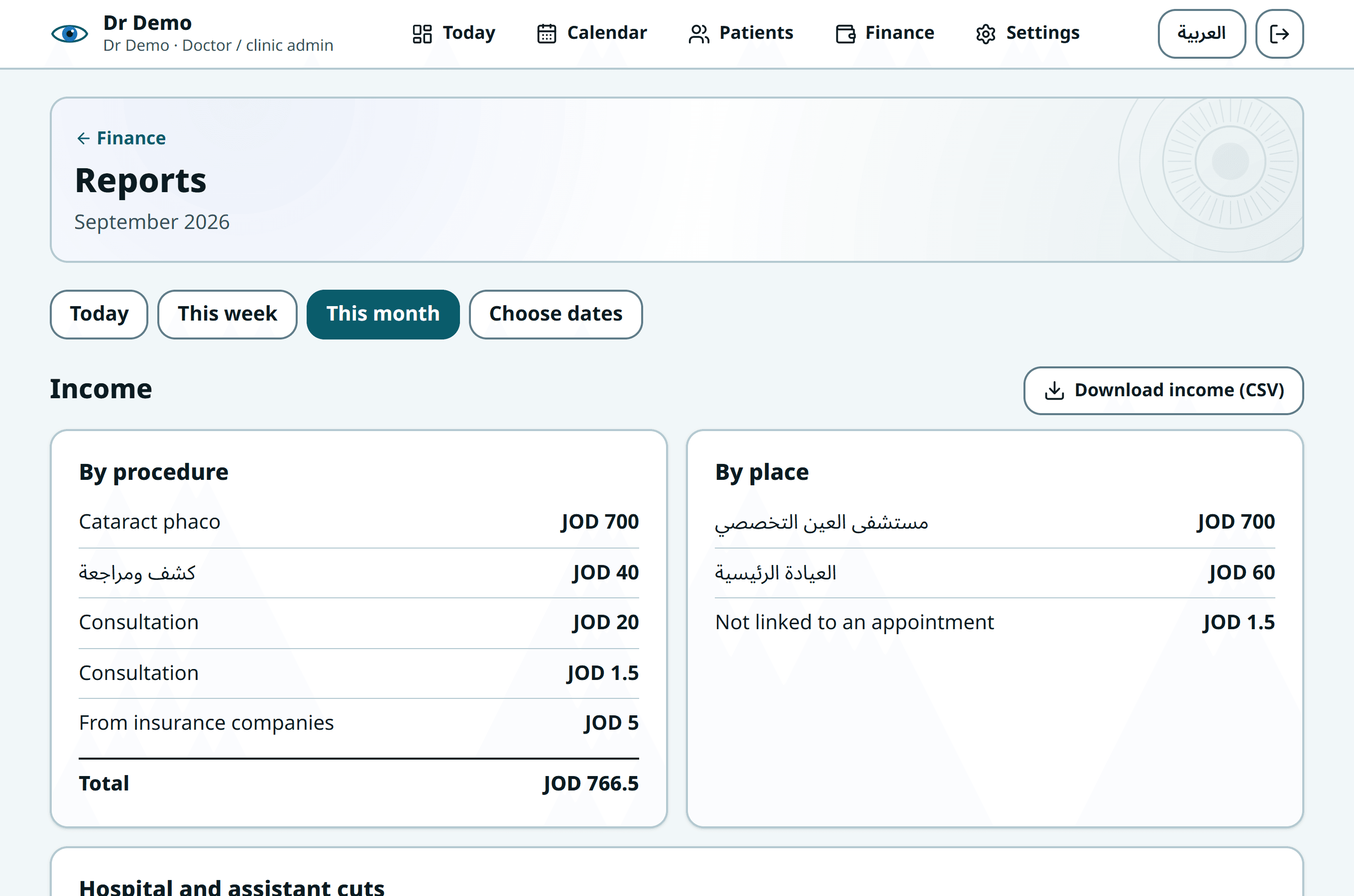Click the Today dashboard grid icon
Screen dimensions: 1354x896
point(422,34)
